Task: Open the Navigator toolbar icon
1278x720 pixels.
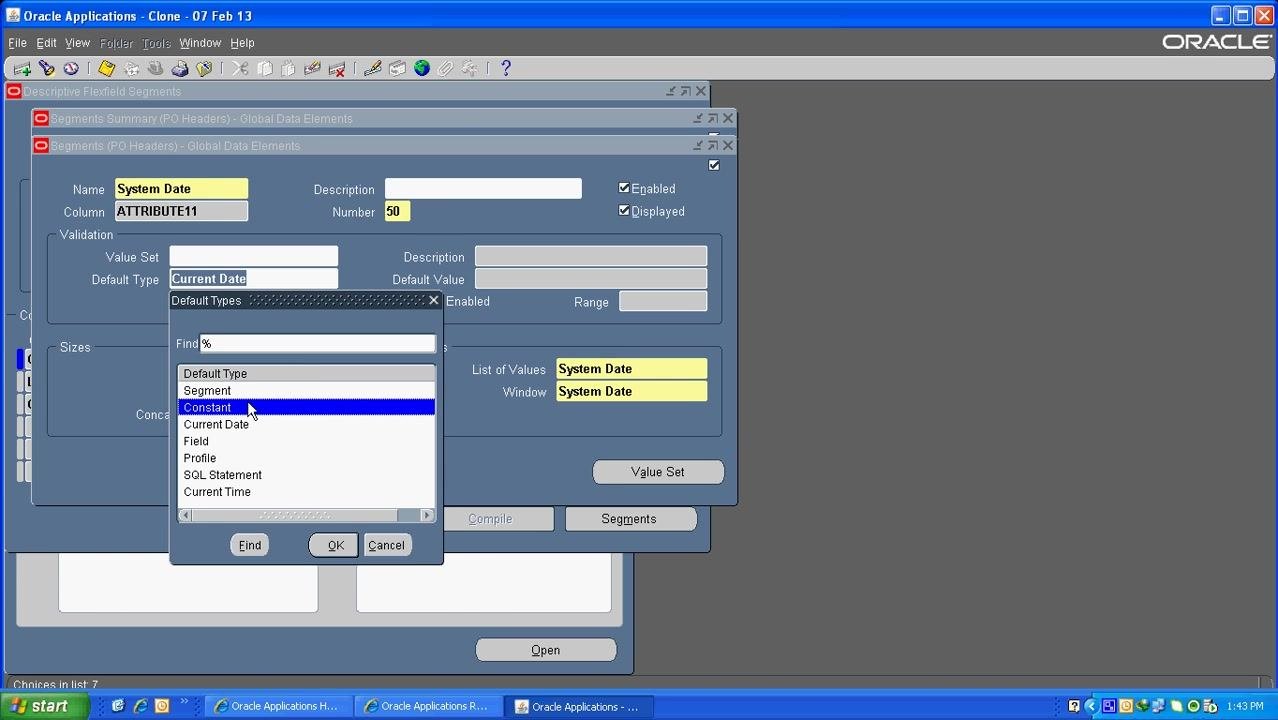Action: pos(71,69)
